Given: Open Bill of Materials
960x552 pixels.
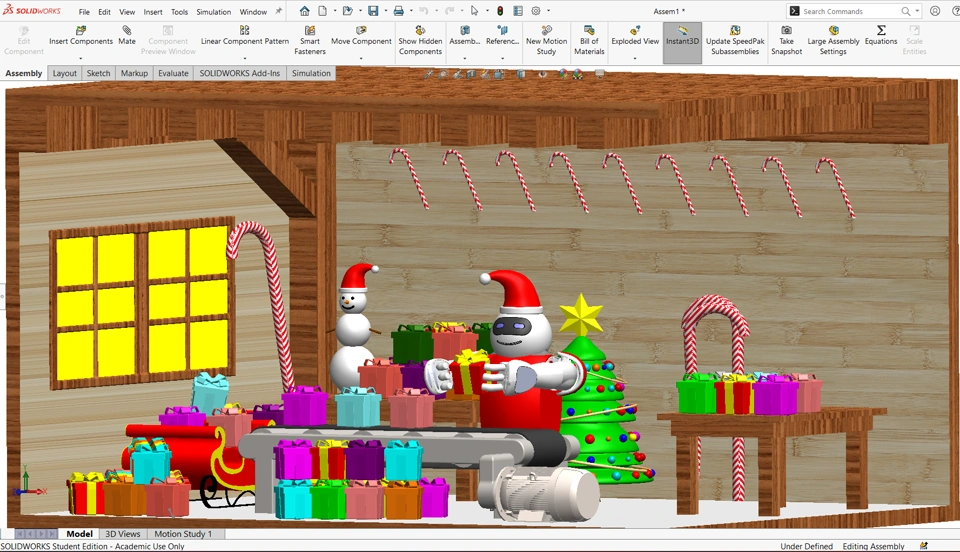Looking at the screenshot, I should pyautogui.click(x=589, y=41).
